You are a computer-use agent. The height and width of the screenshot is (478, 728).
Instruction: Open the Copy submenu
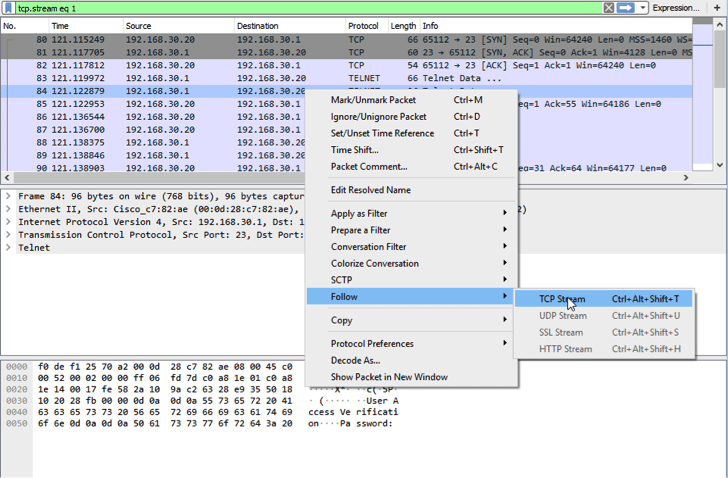[x=341, y=320]
